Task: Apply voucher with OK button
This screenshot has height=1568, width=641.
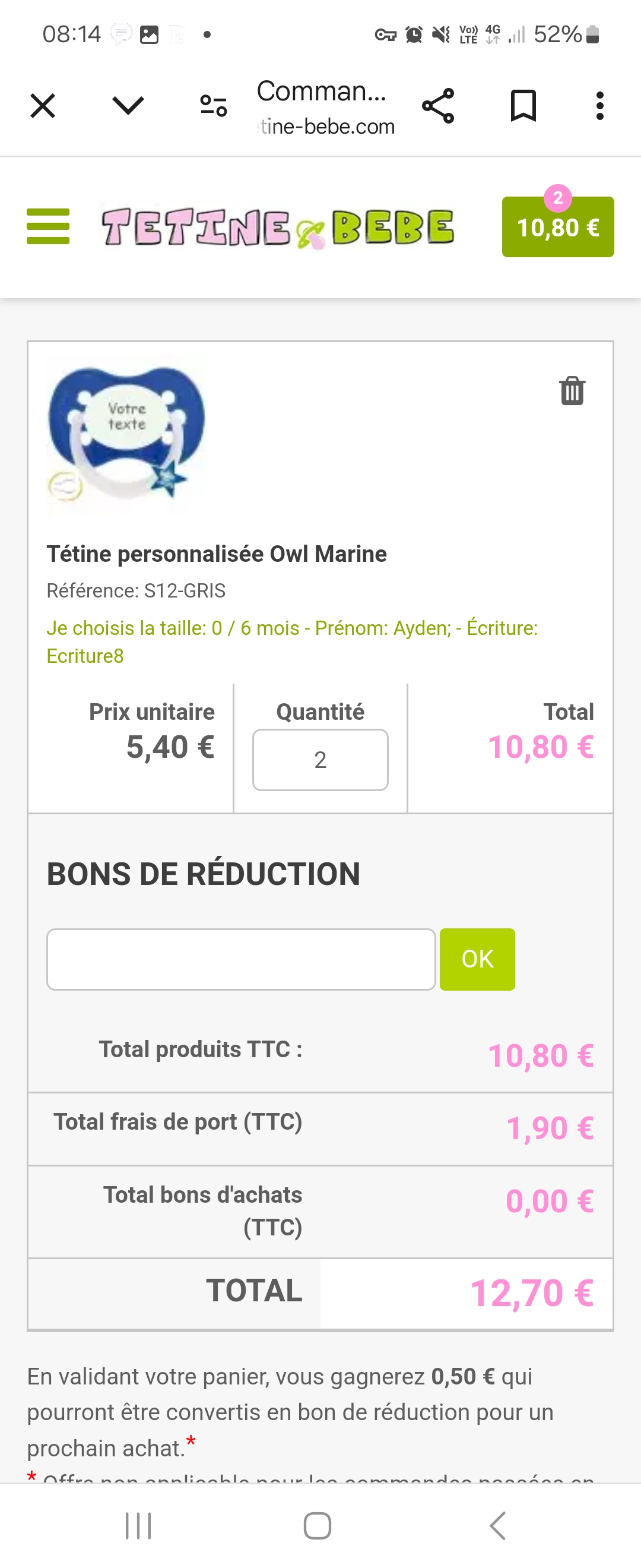Action: 477,959
